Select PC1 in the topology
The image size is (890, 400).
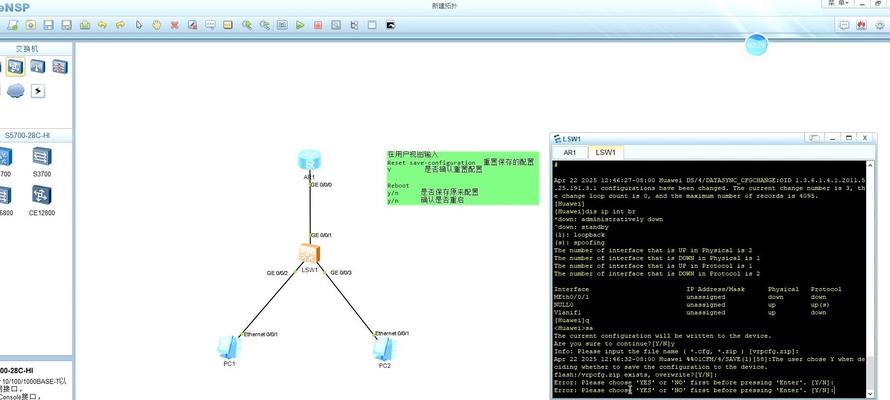229,346
